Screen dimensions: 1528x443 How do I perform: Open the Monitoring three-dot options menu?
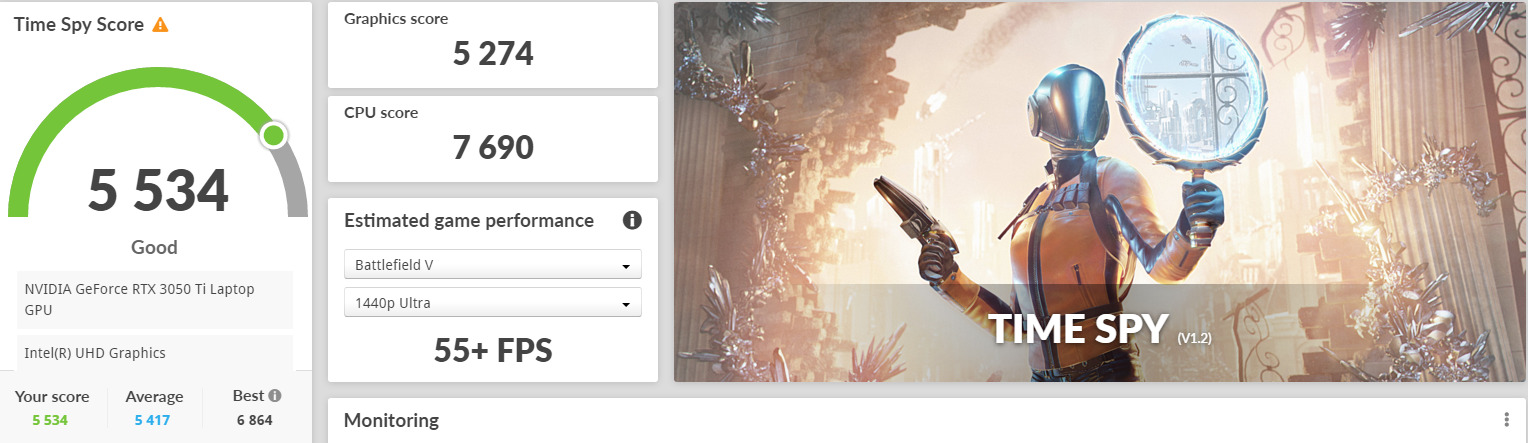point(1506,420)
